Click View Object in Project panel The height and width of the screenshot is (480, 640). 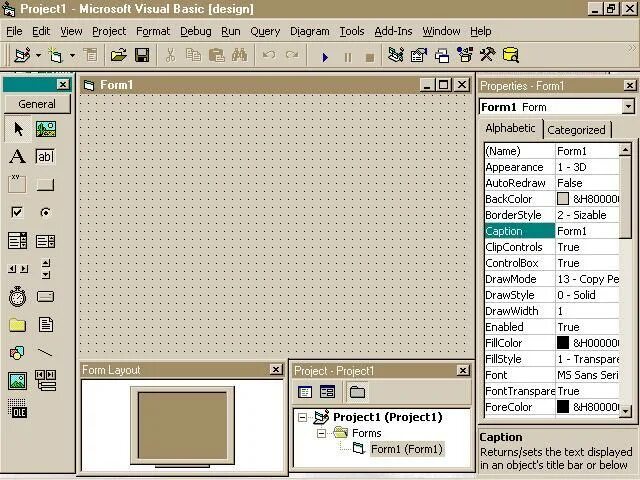pos(328,392)
